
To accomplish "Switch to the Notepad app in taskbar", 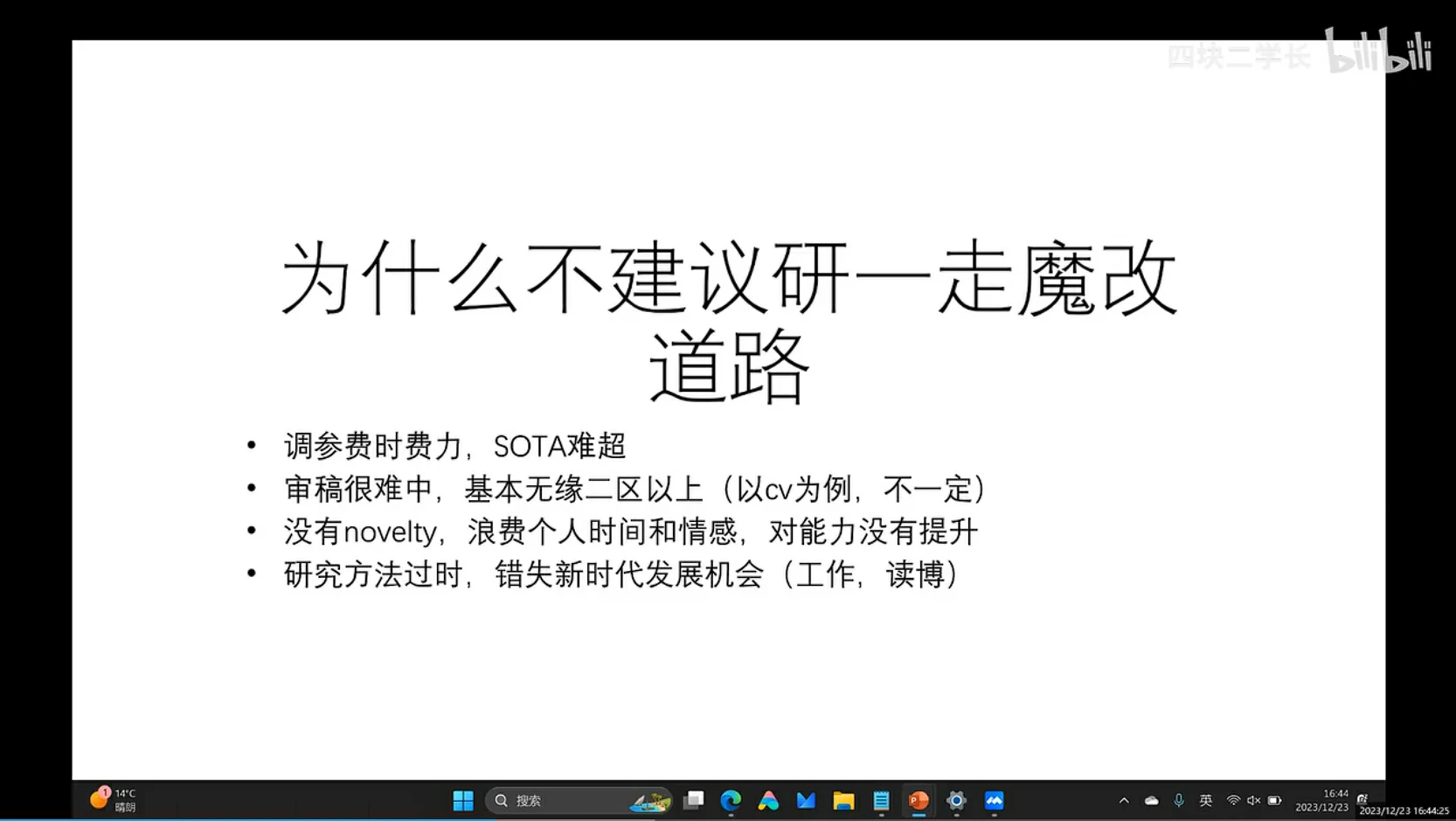I will pyautogui.click(x=881, y=800).
